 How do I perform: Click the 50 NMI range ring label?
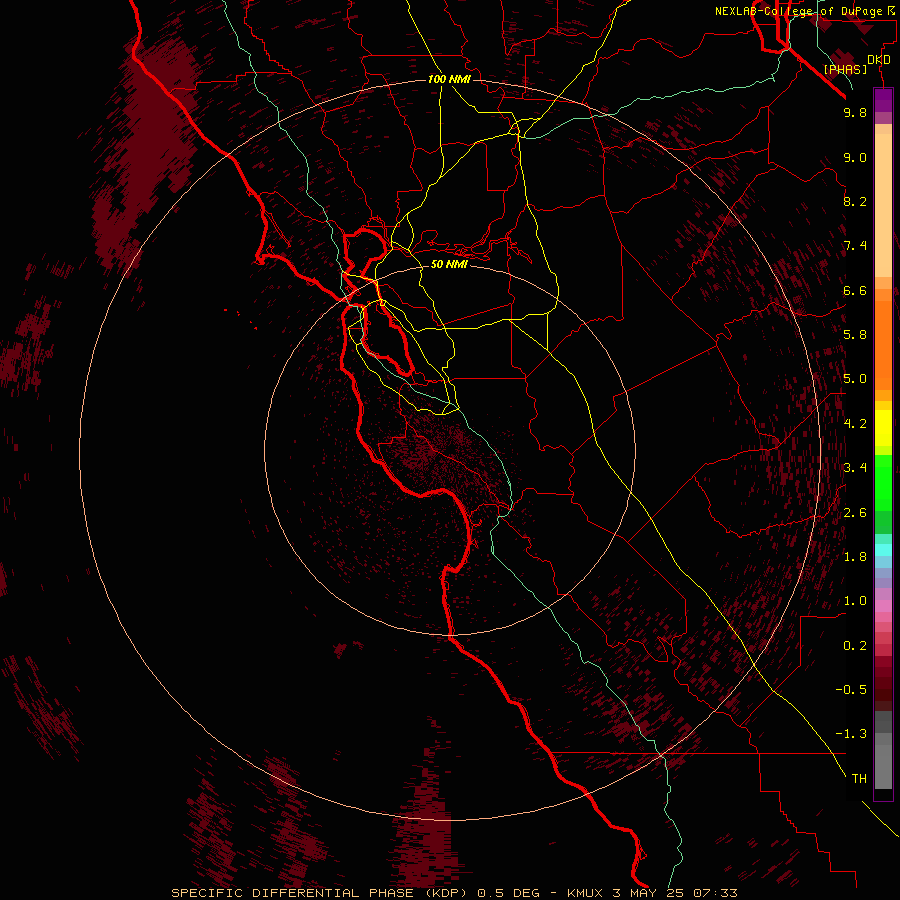pos(449,264)
